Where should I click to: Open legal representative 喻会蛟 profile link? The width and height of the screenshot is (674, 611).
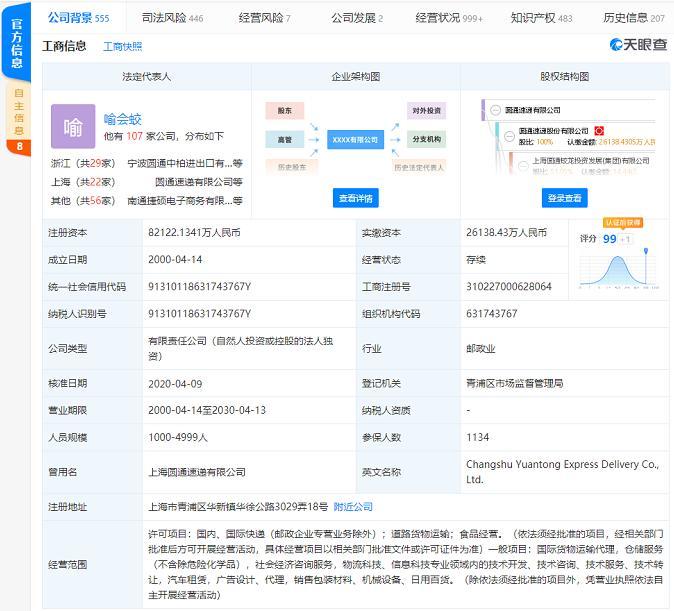123,119
